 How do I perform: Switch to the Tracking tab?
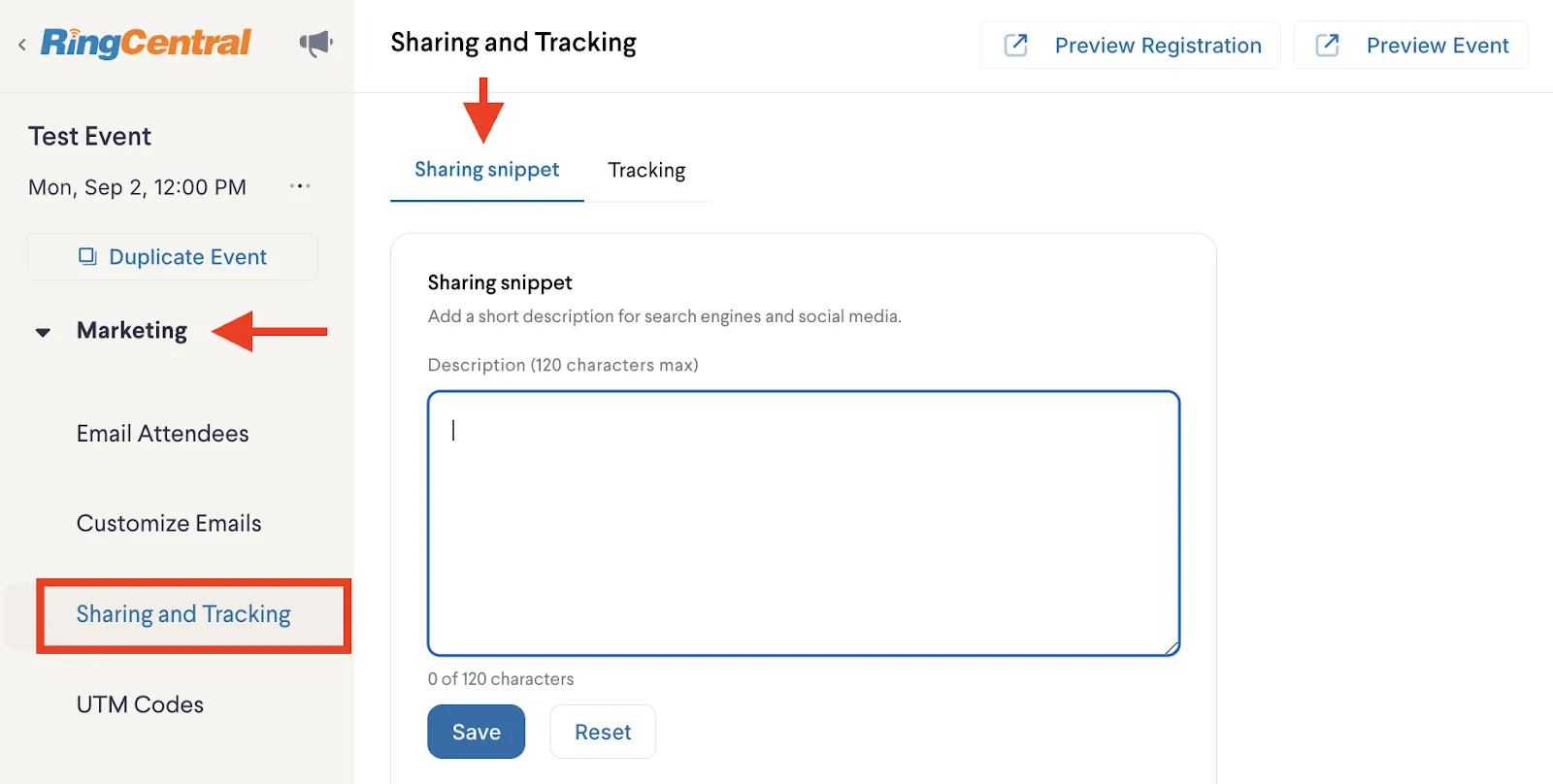click(646, 171)
